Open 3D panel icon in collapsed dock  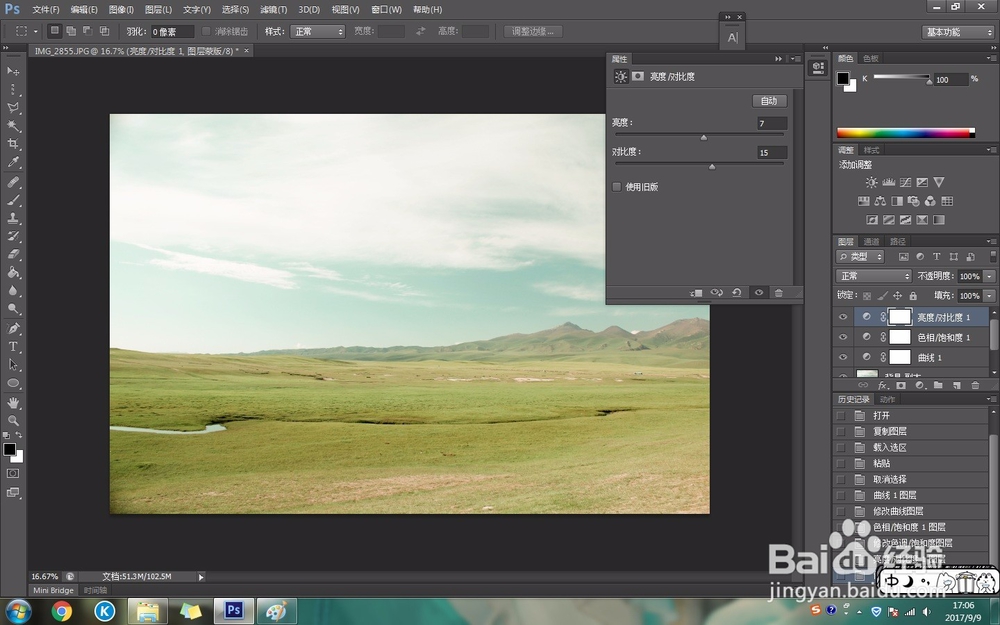tap(818, 67)
